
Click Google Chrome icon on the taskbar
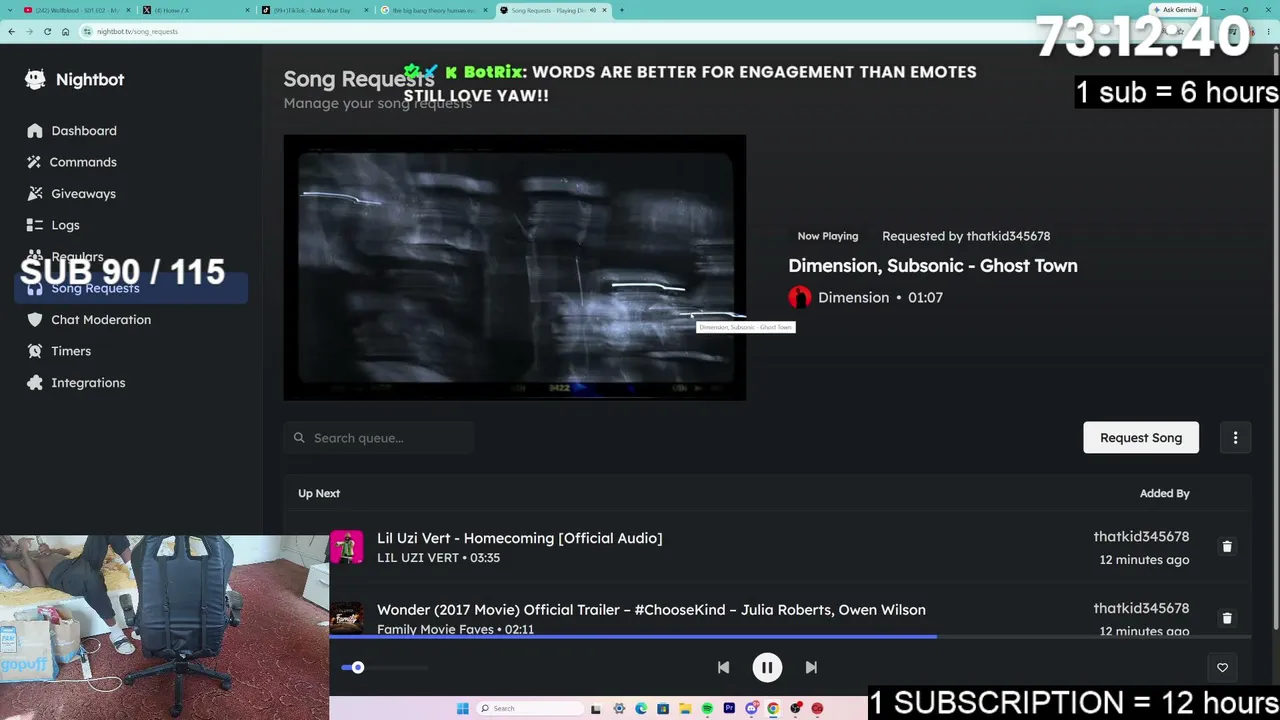pyautogui.click(x=773, y=709)
